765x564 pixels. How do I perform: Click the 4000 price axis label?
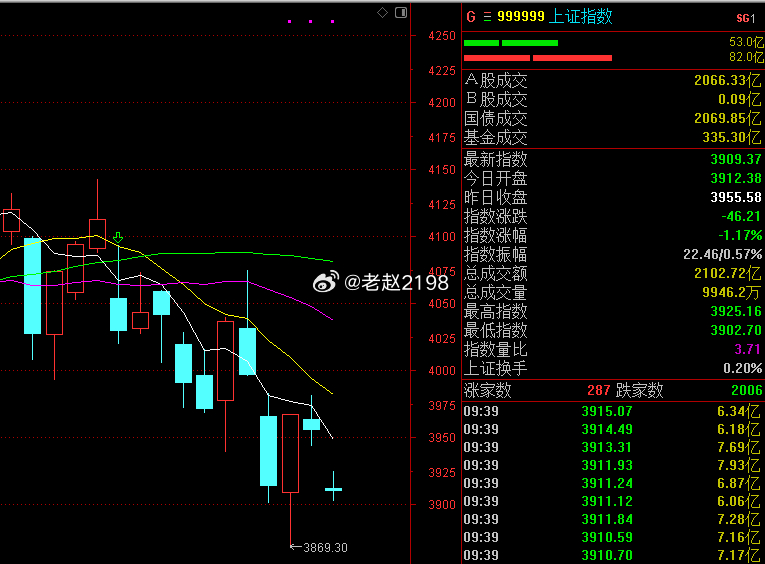442,371
